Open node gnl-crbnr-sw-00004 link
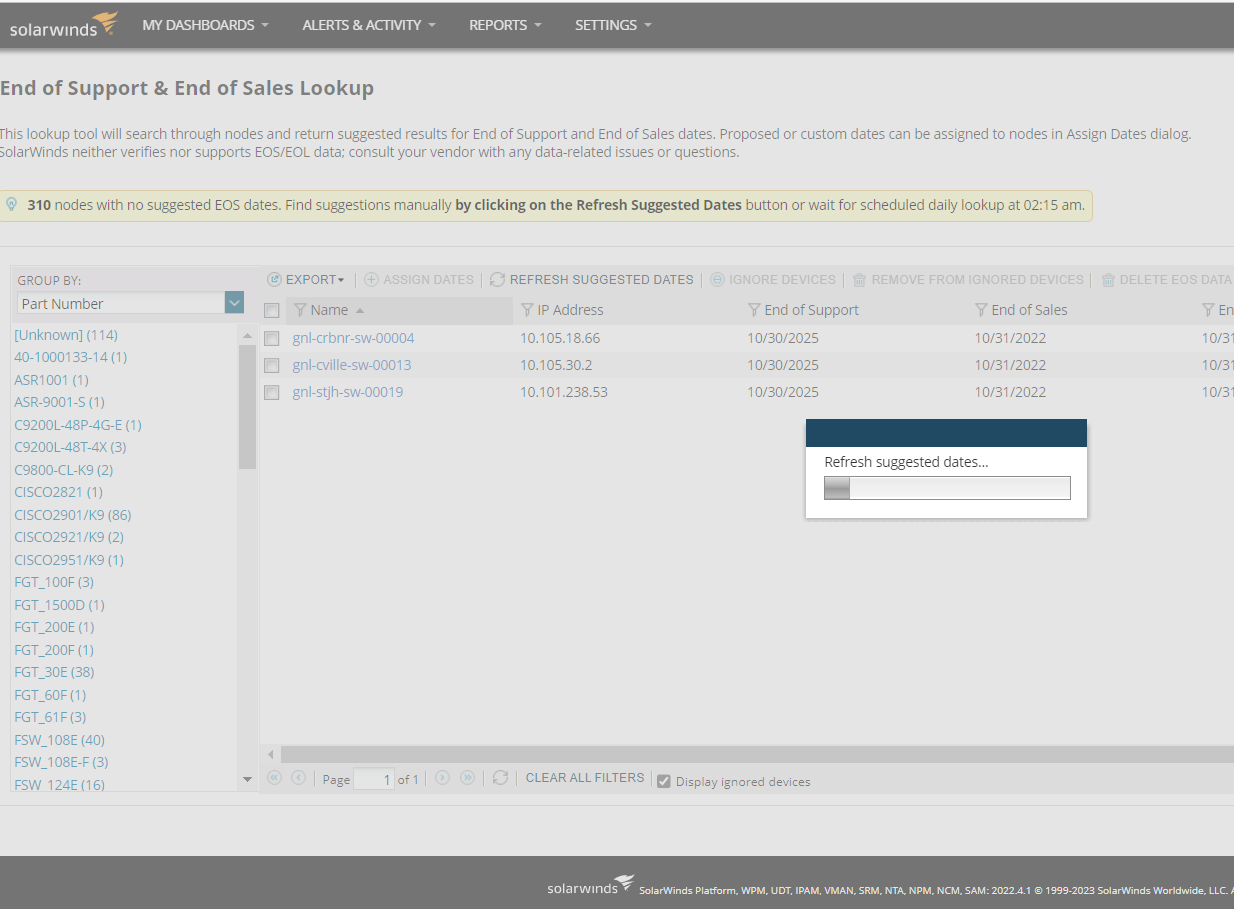 tap(353, 338)
